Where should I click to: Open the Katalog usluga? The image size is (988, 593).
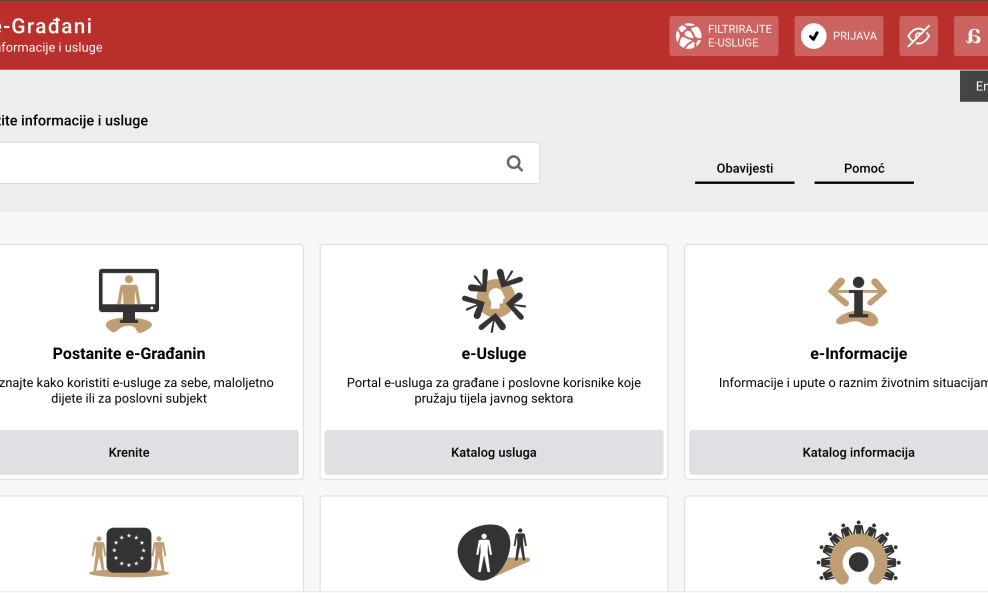[x=493, y=452]
